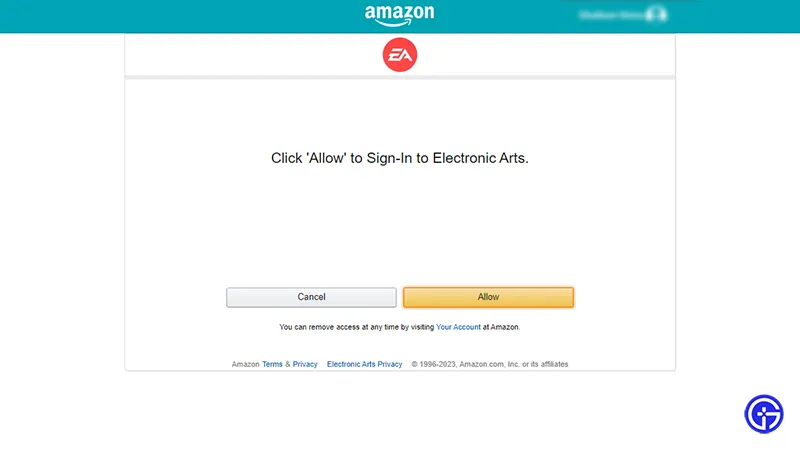Click the 'at Amazon.' text after link

(502, 327)
